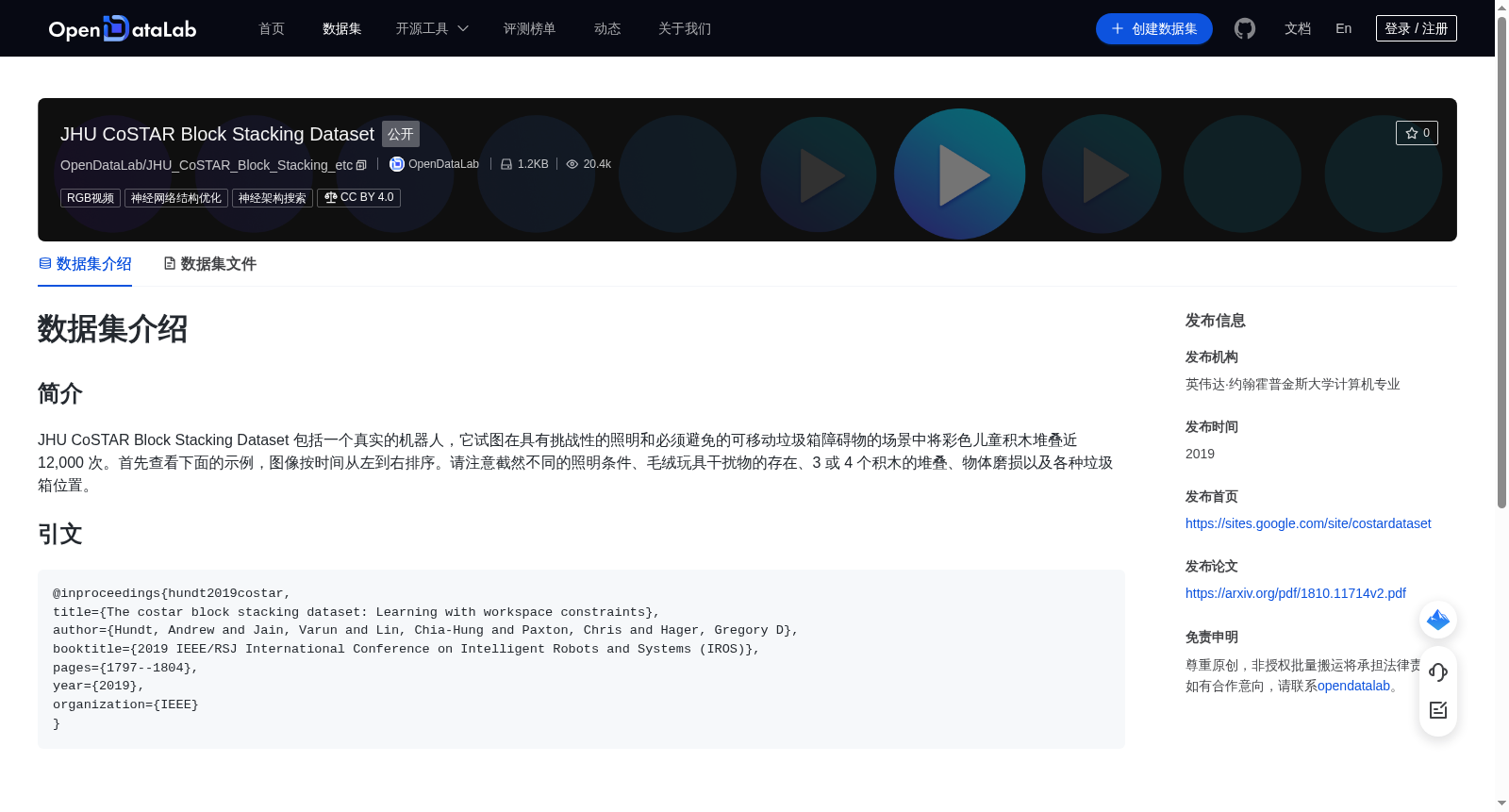This screenshot has width=1509, height=812.
Task: Click the 神经网络结构优化 tag
Action: (176, 198)
